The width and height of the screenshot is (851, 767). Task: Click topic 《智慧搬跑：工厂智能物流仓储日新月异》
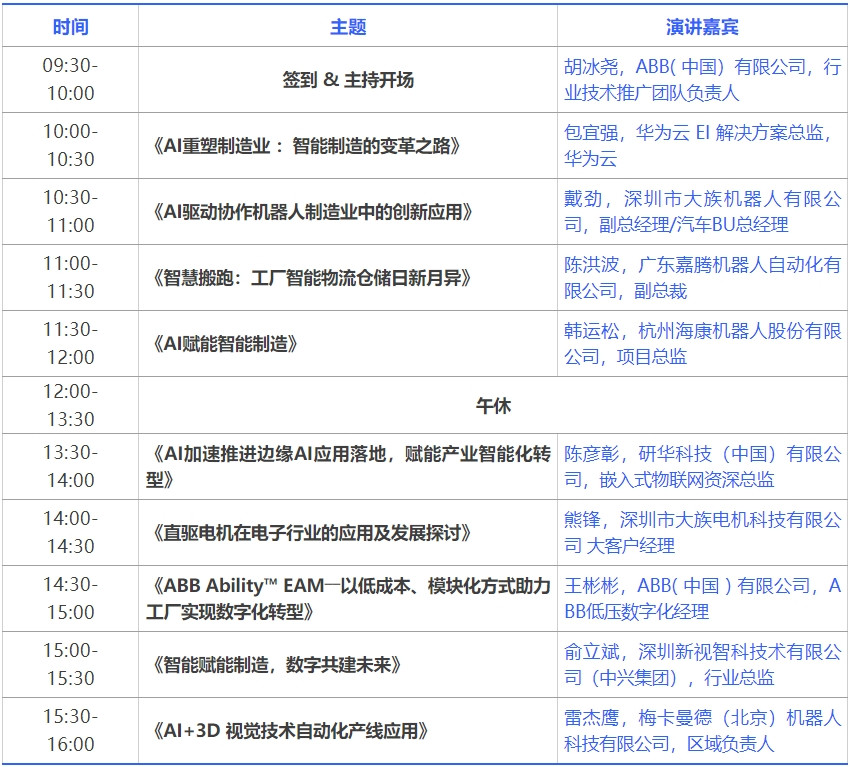(348, 277)
